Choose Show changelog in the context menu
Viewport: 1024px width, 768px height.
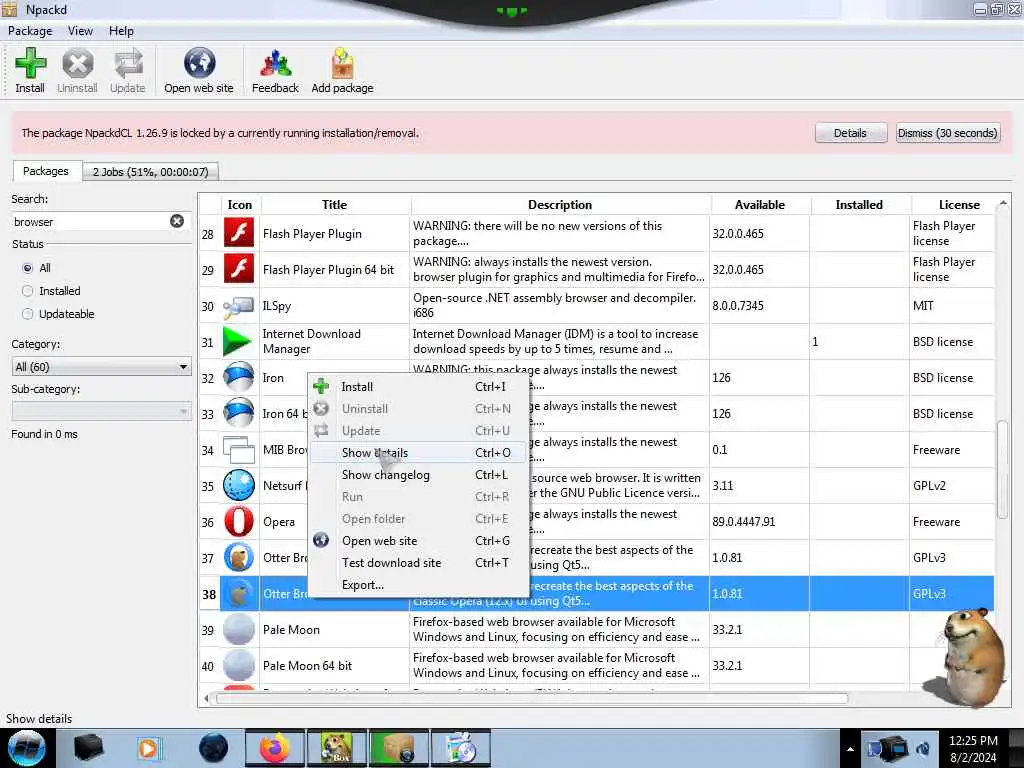[418, 475]
